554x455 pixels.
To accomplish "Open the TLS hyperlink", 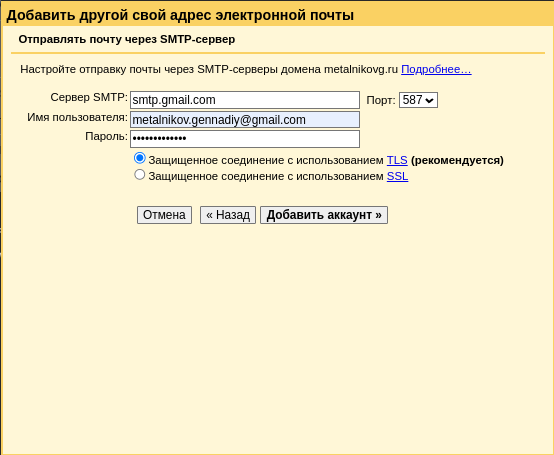I will (x=397, y=160).
